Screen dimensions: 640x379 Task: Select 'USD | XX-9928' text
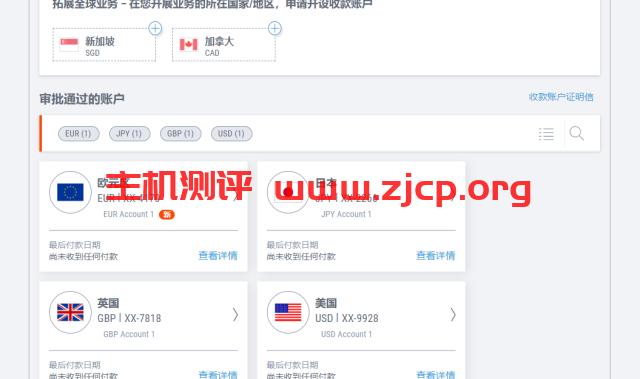(x=347, y=318)
